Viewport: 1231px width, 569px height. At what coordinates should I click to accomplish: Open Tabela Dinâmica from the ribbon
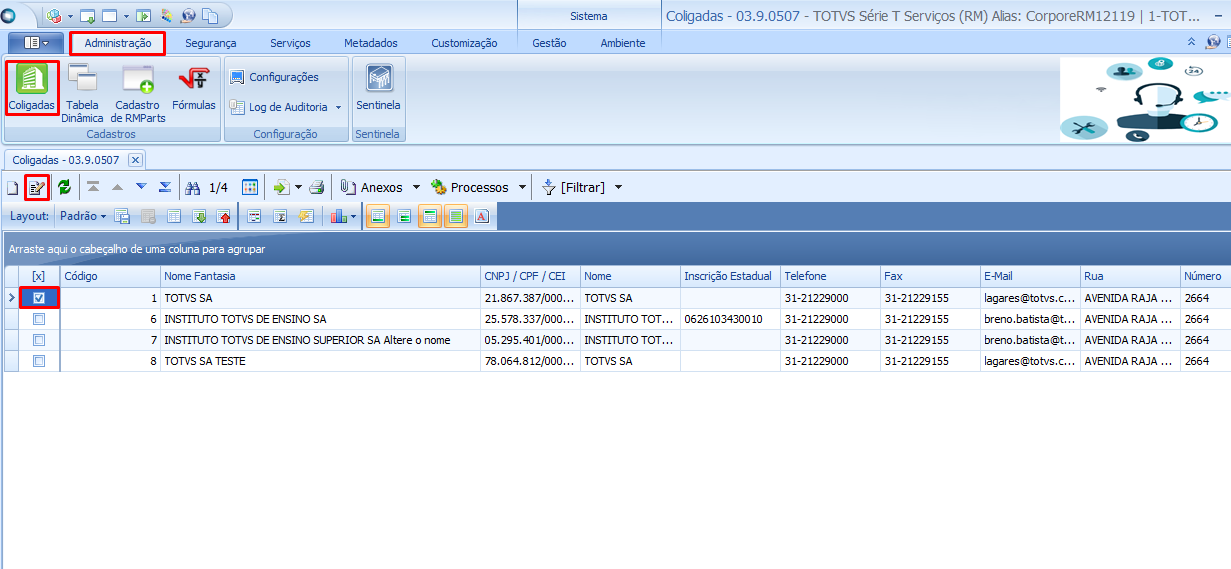click(x=82, y=94)
